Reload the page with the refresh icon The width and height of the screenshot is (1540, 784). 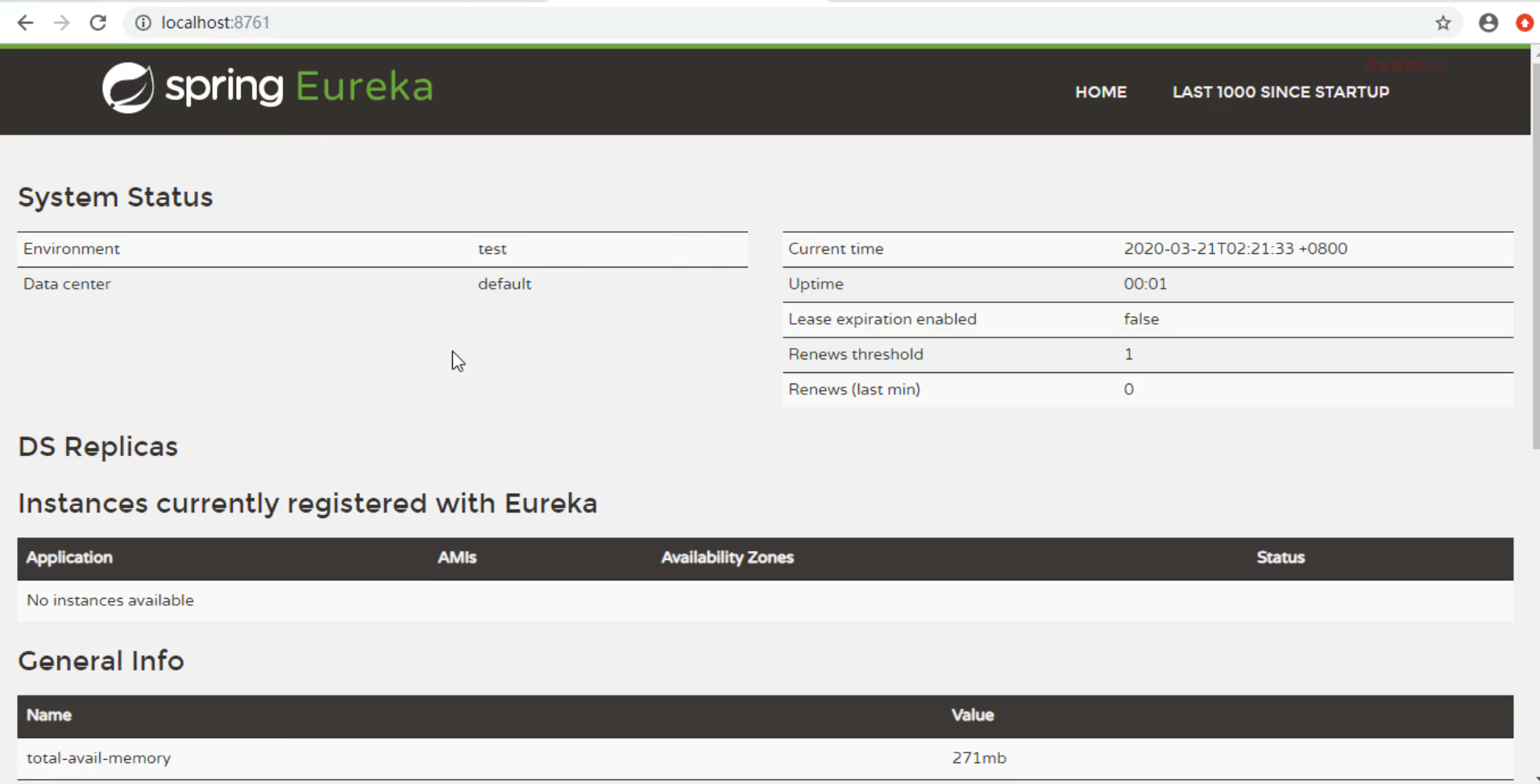coord(98,23)
